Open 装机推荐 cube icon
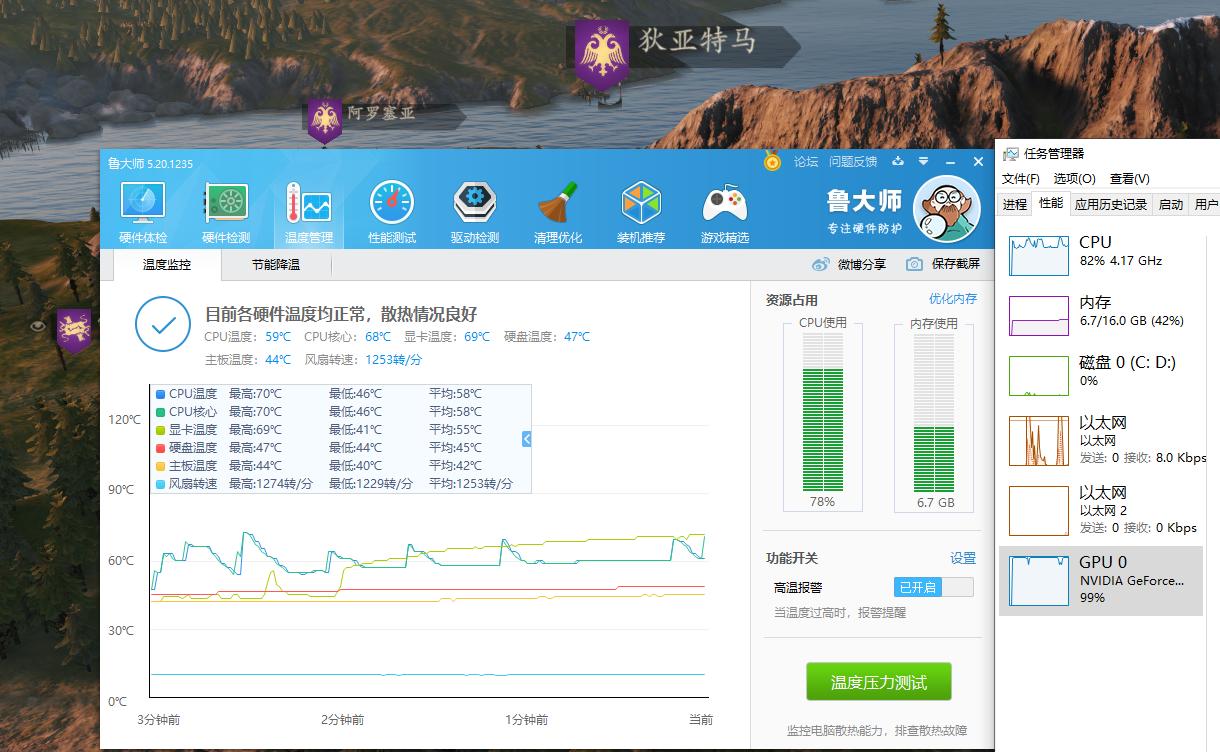The image size is (1220, 752). point(641,204)
